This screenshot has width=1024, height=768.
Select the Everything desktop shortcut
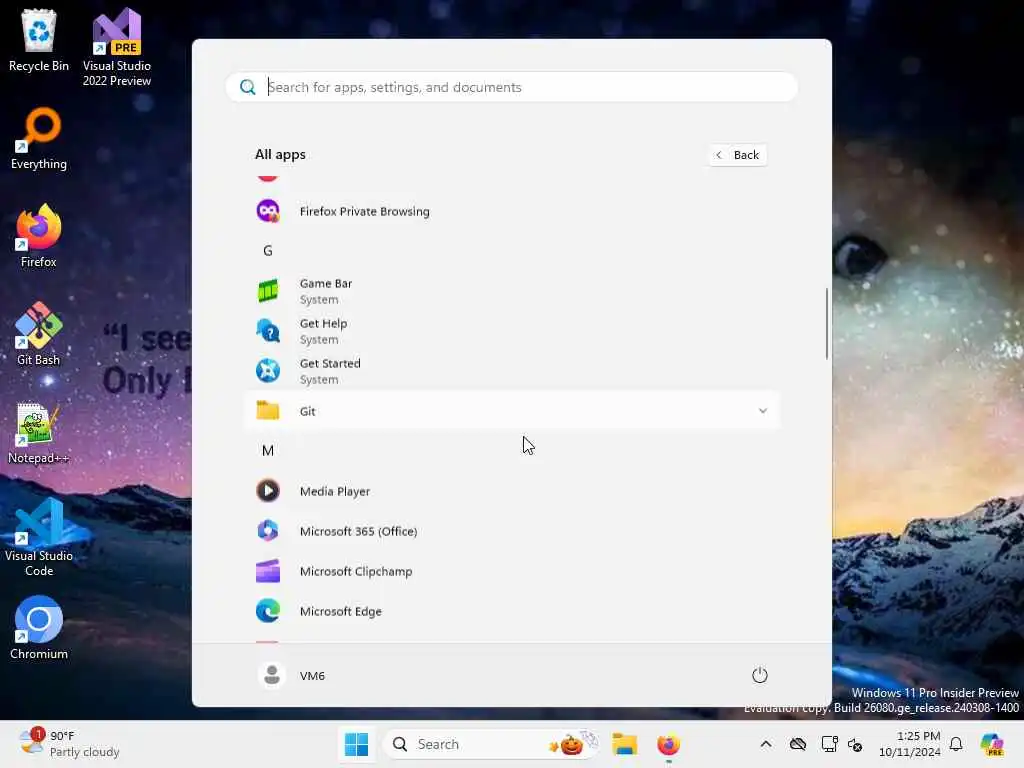click(x=39, y=138)
